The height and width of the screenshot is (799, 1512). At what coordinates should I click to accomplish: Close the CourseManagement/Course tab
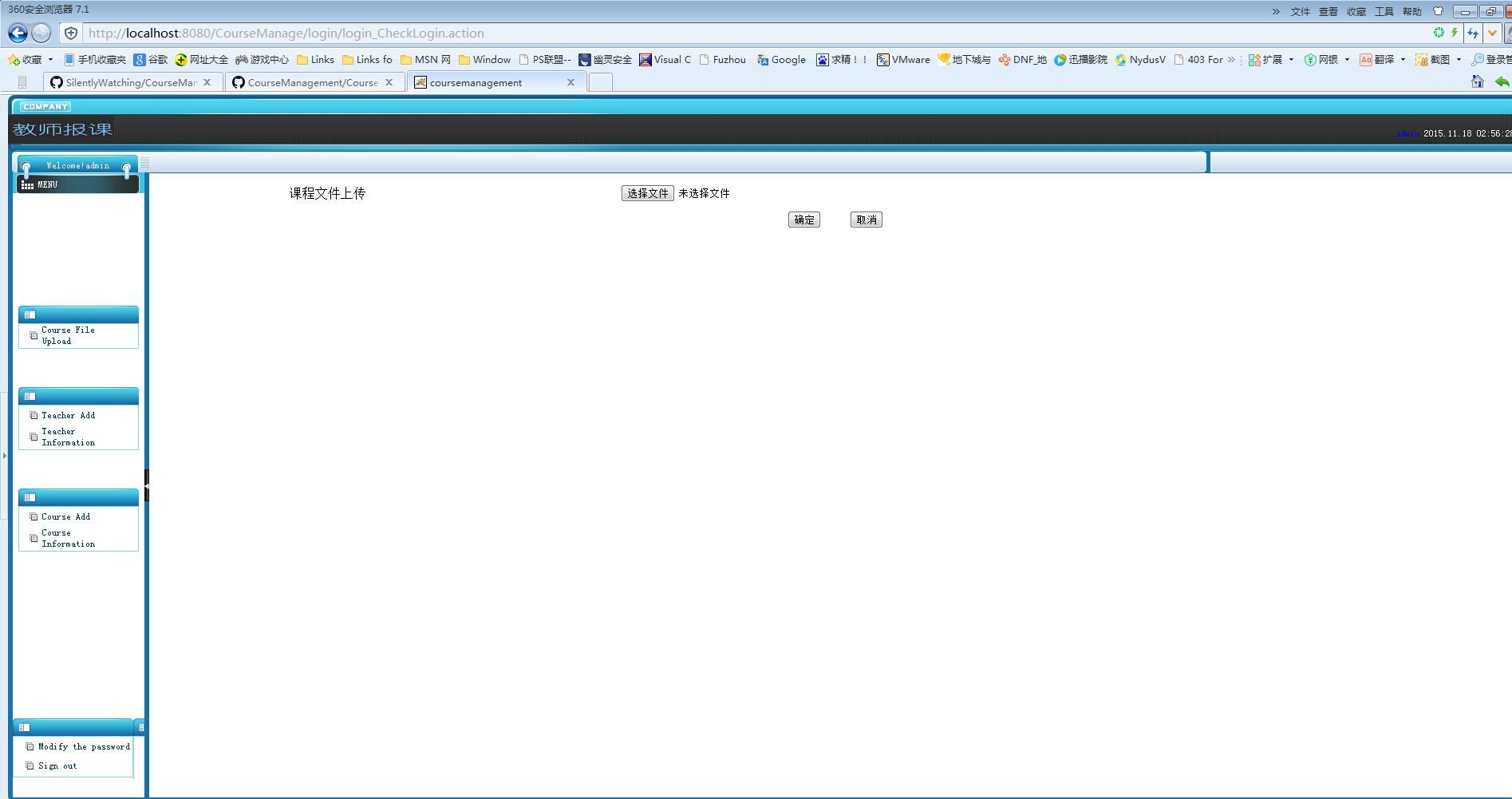389,82
